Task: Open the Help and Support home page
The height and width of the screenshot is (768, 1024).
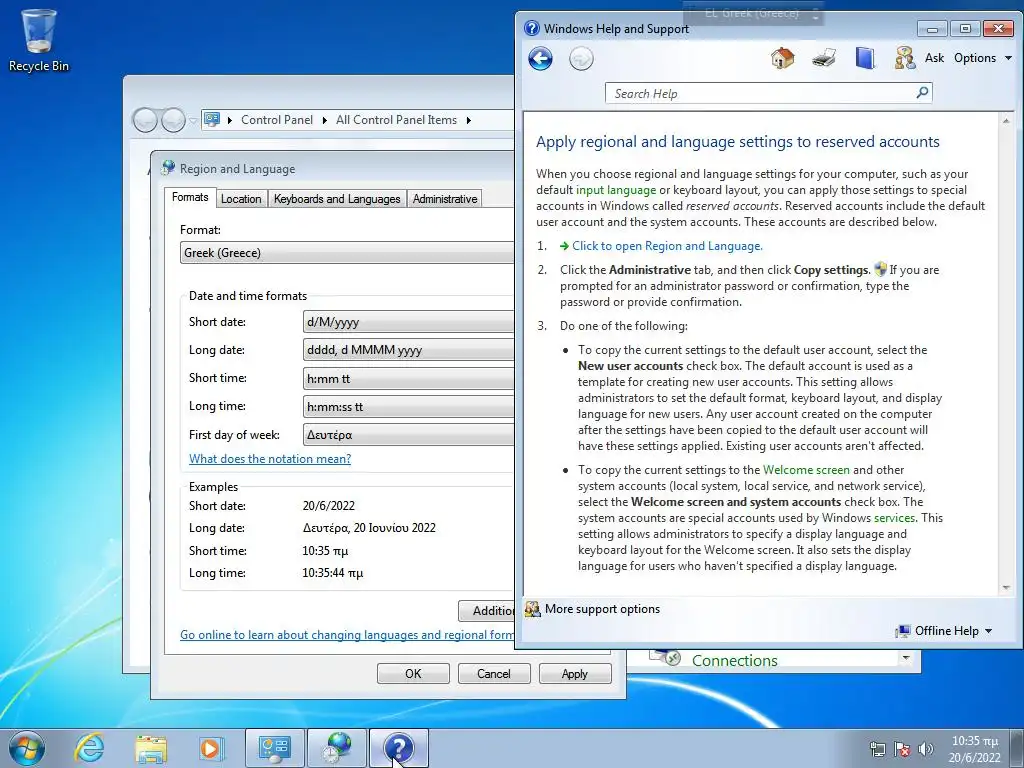Action: click(782, 58)
